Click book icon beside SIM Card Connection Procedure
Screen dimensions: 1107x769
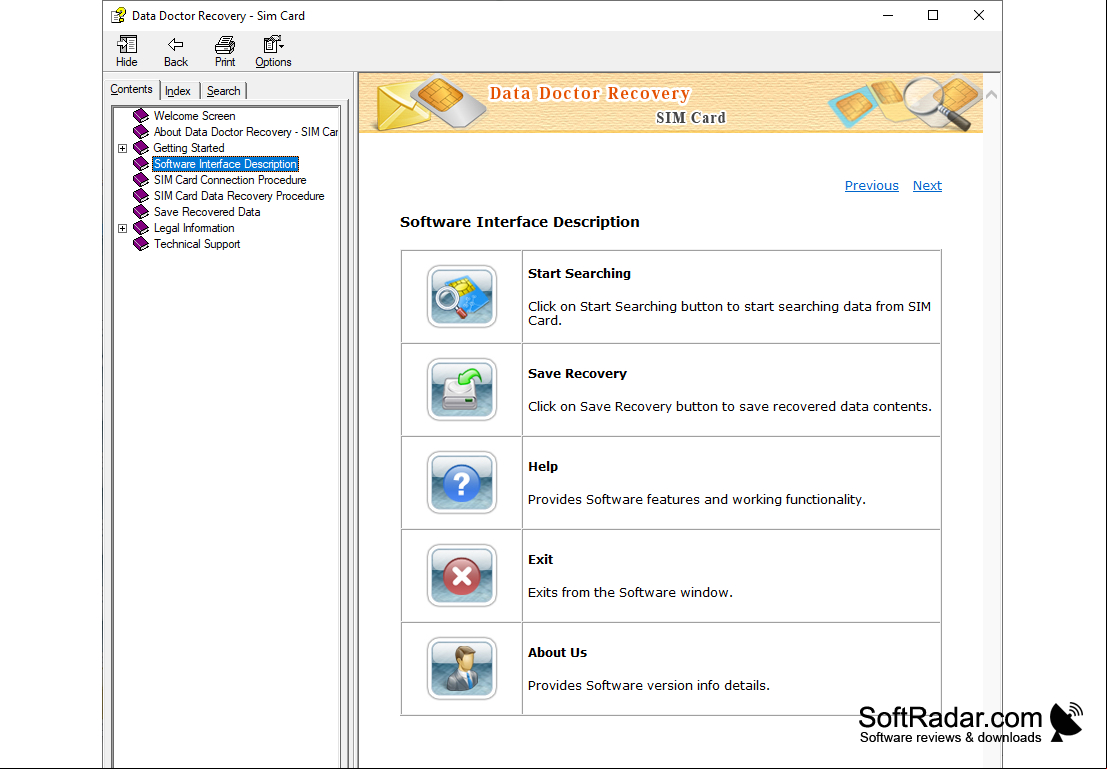point(141,180)
